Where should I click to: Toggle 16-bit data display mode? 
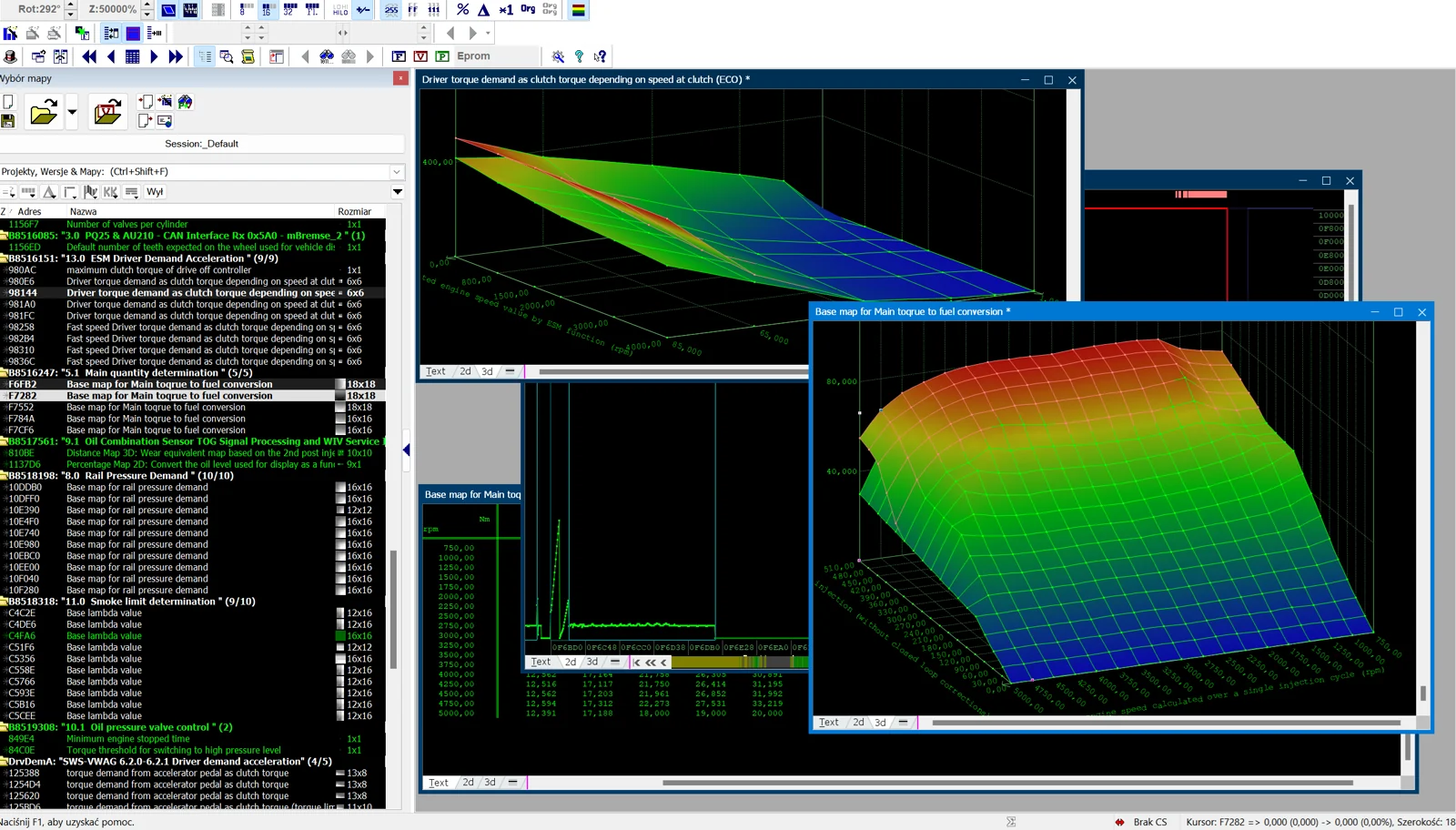[x=267, y=10]
